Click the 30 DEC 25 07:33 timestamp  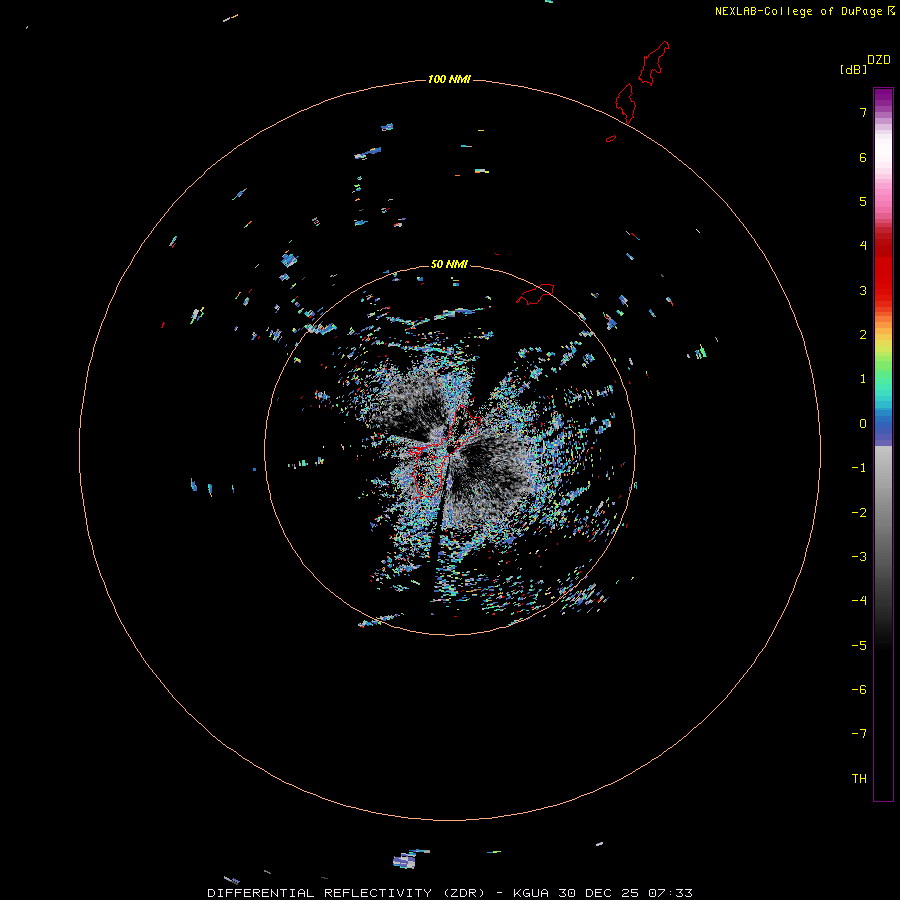point(626,893)
